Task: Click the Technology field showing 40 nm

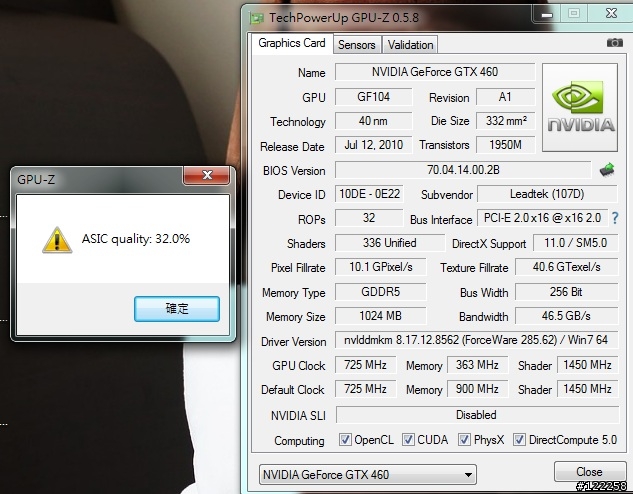Action: pos(373,121)
